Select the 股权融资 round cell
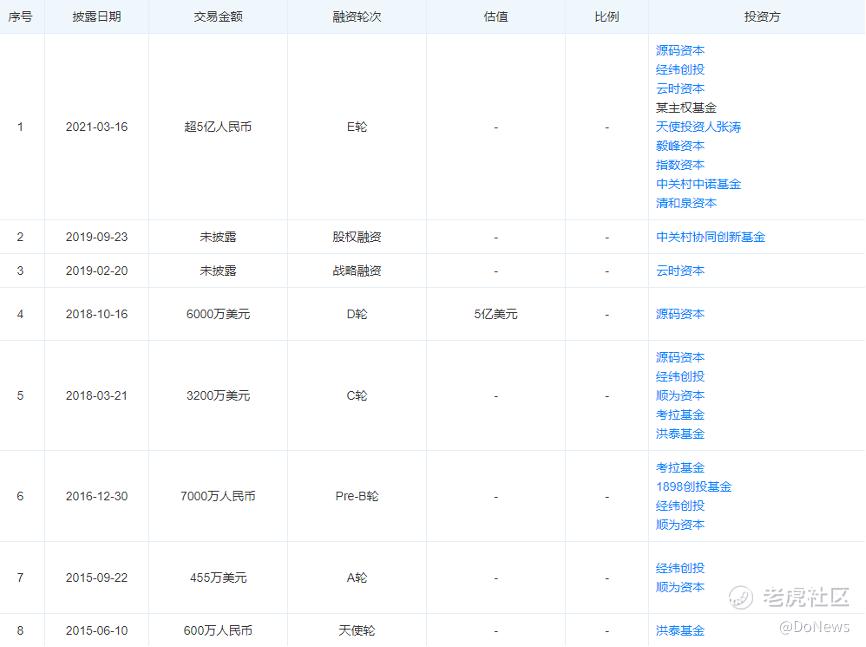 tap(357, 237)
